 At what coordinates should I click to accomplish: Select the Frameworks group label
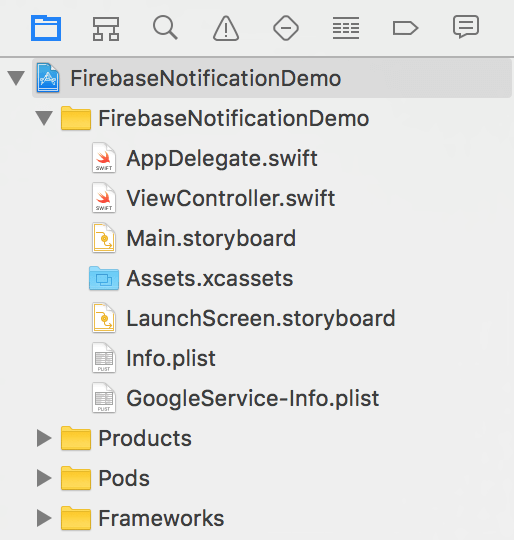point(161,518)
